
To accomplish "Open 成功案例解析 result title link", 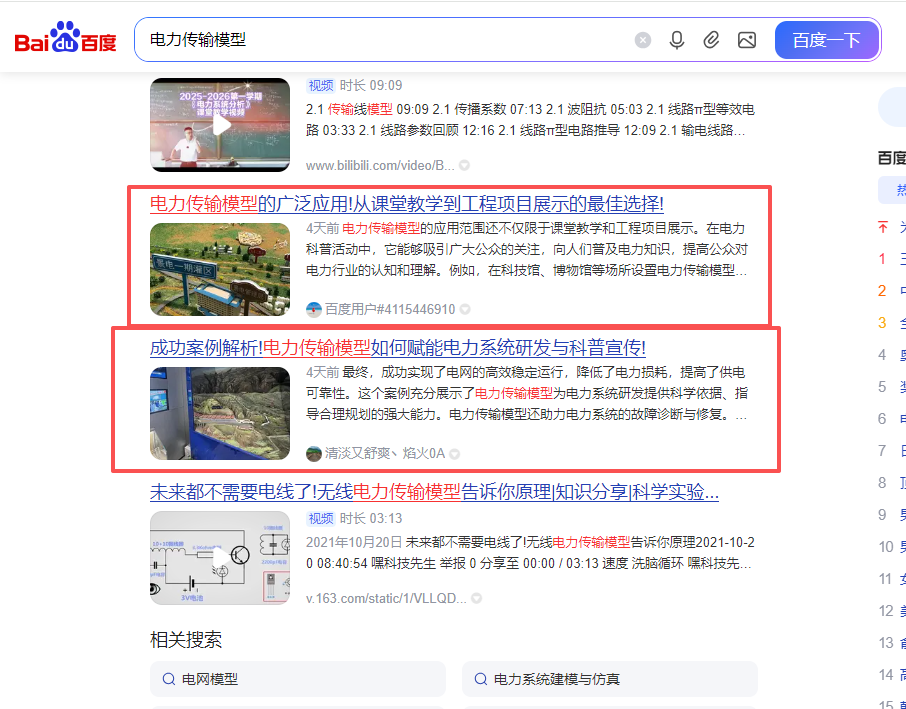I will click(398, 348).
